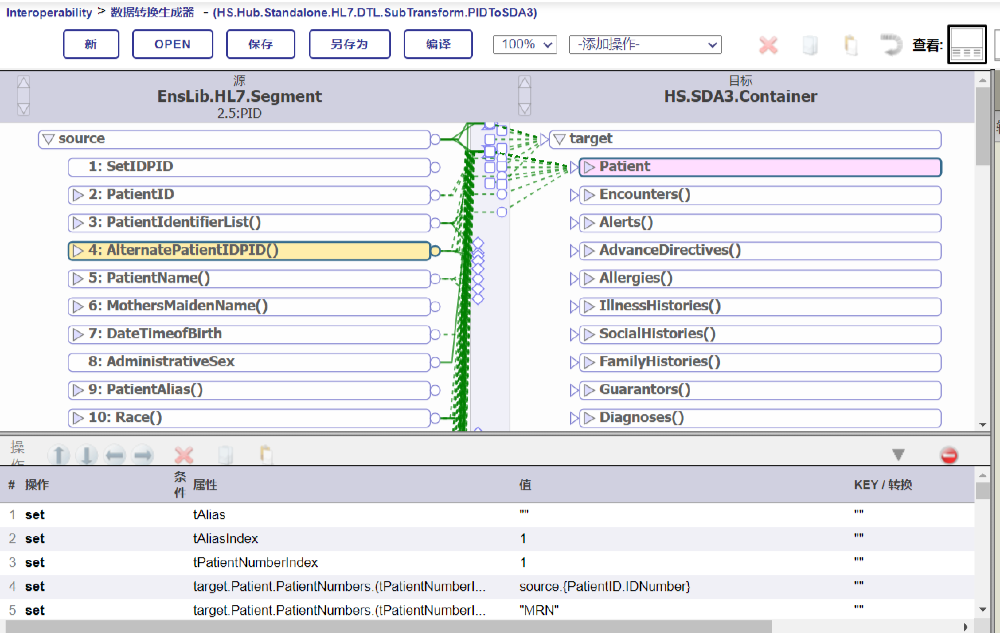Click the red remove-all circle icon

tap(949, 456)
